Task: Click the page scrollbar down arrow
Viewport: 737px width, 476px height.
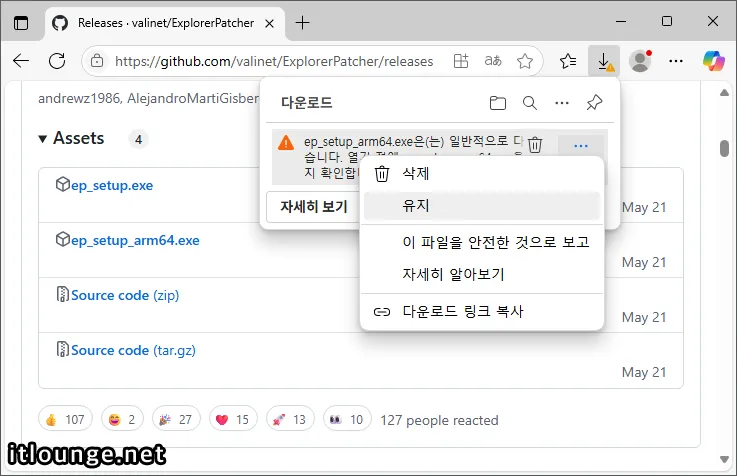Action: coord(724,459)
